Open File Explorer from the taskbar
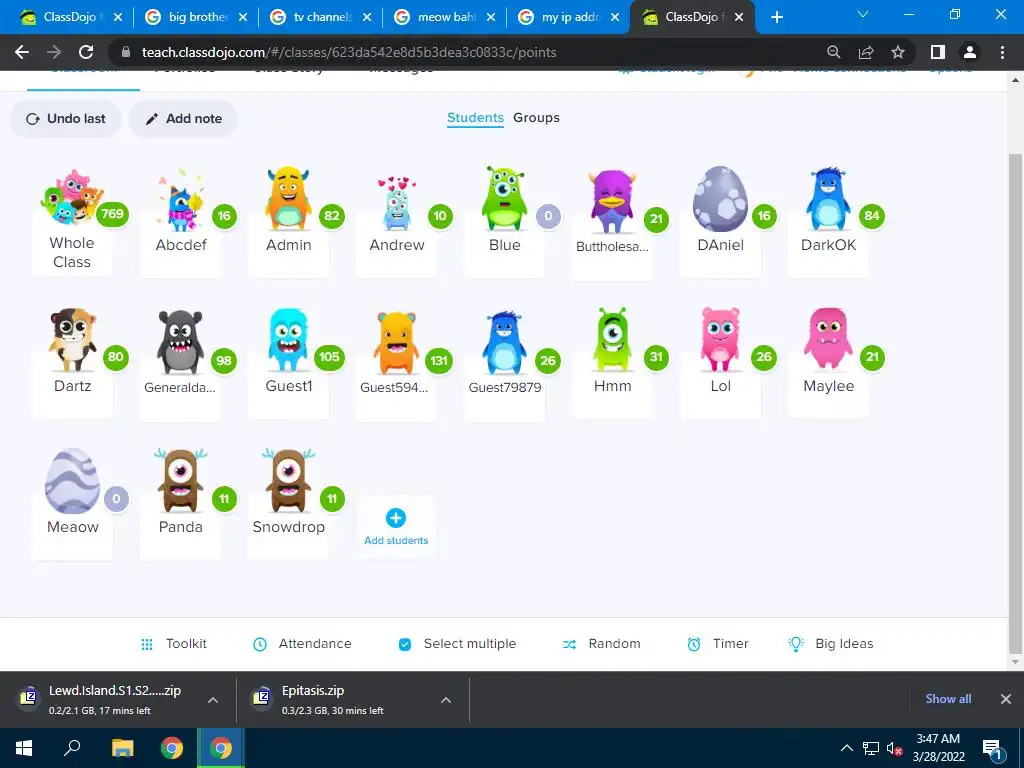1024x768 pixels. [122, 748]
